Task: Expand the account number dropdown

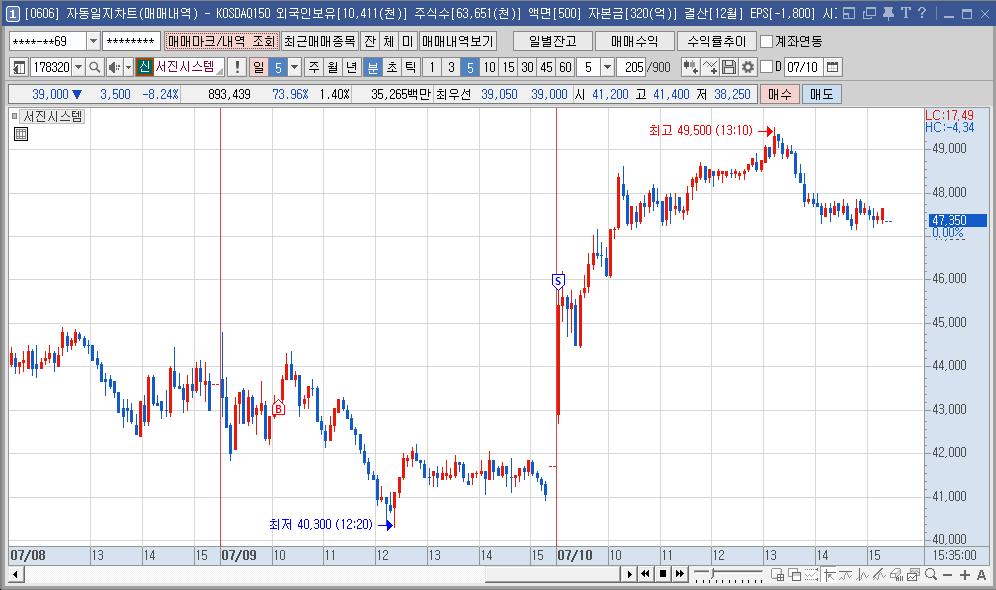Action: 93,41
